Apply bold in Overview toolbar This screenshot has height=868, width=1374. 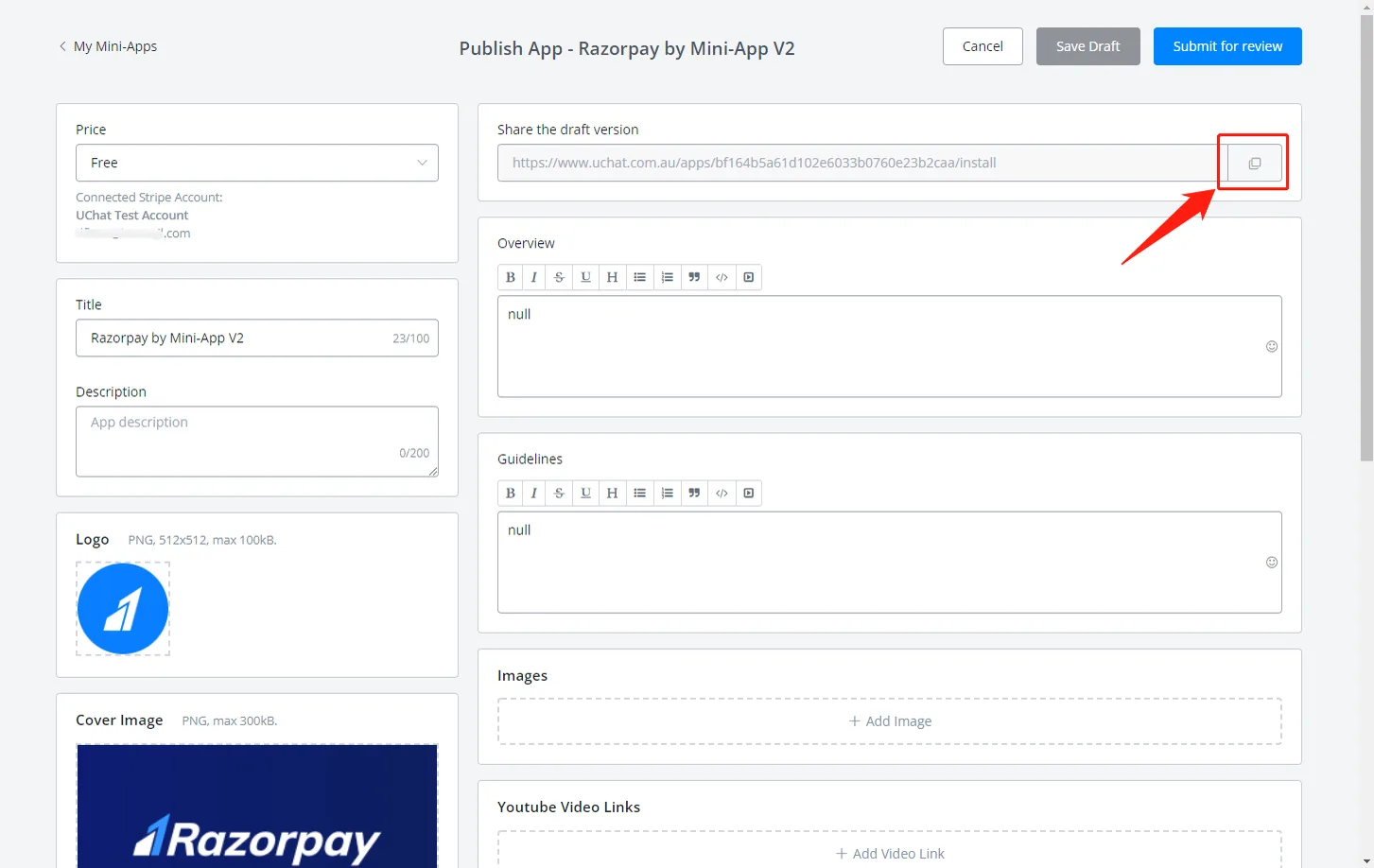tap(511, 277)
